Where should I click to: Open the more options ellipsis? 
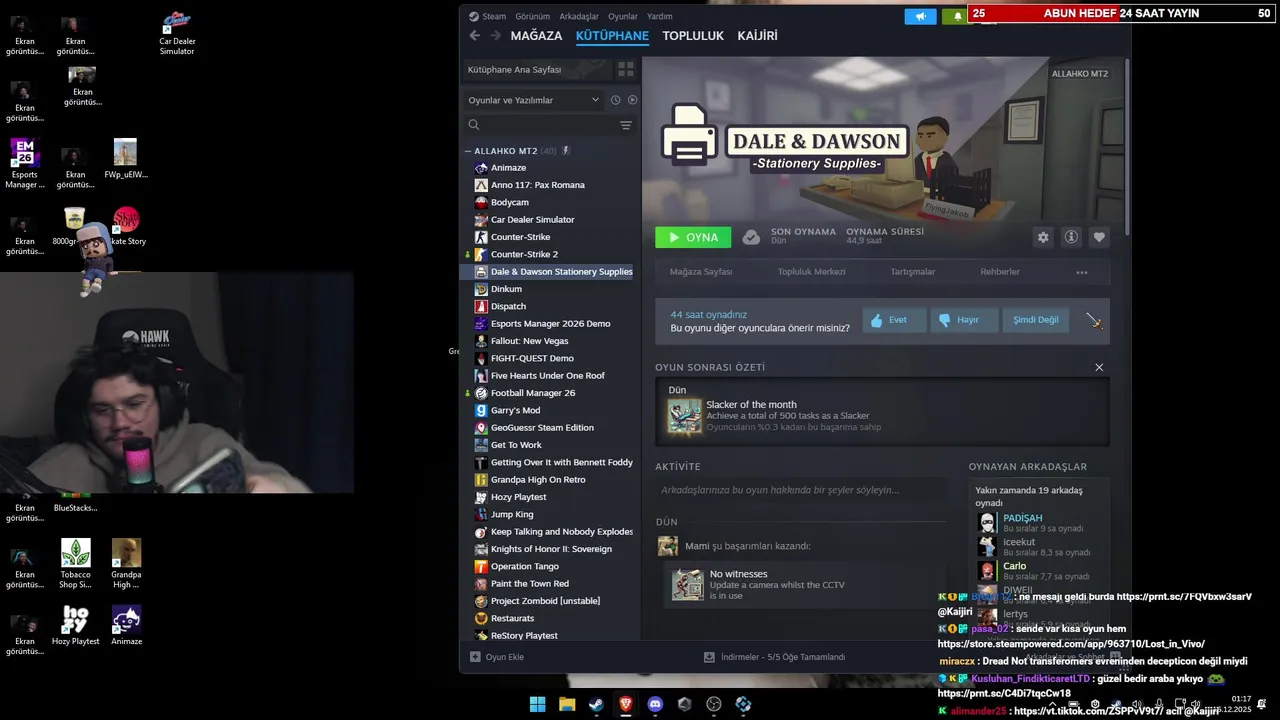click(1081, 272)
